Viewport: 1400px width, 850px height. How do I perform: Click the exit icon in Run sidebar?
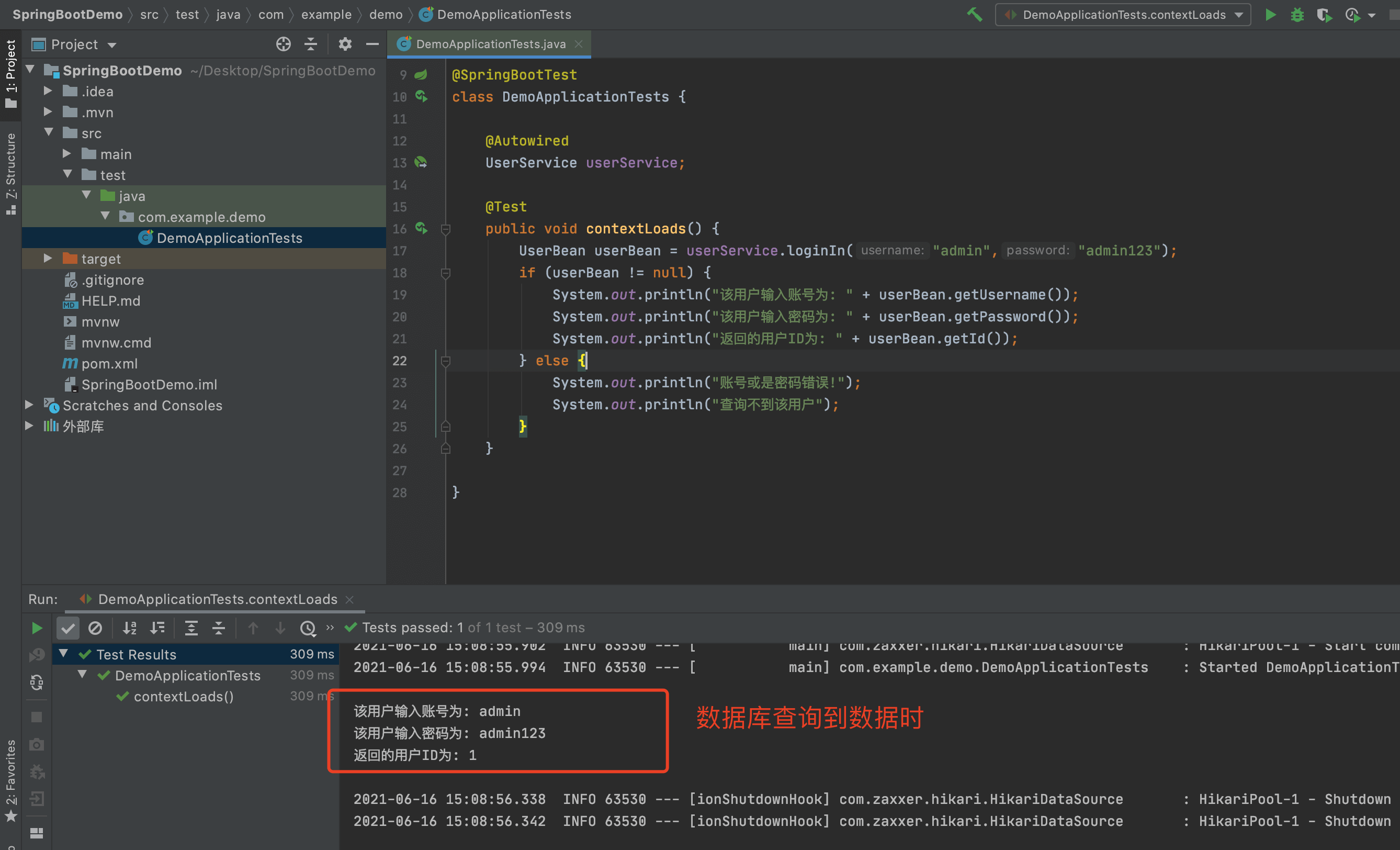[x=37, y=799]
